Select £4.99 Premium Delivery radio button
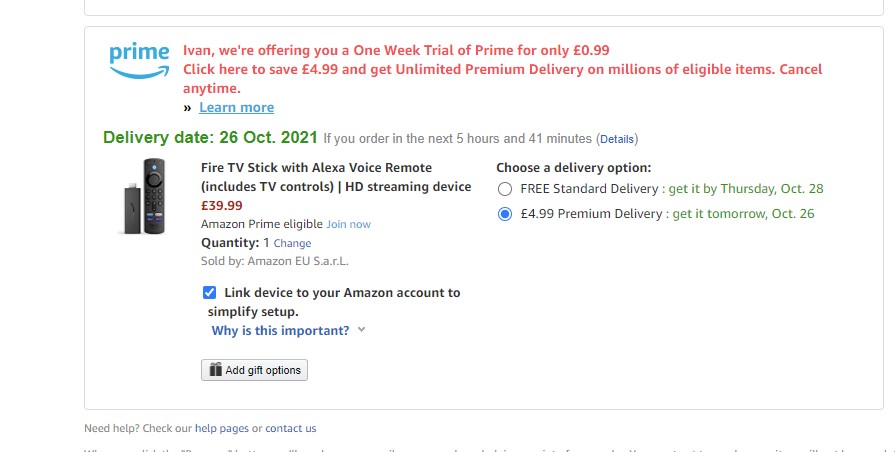 coord(505,214)
